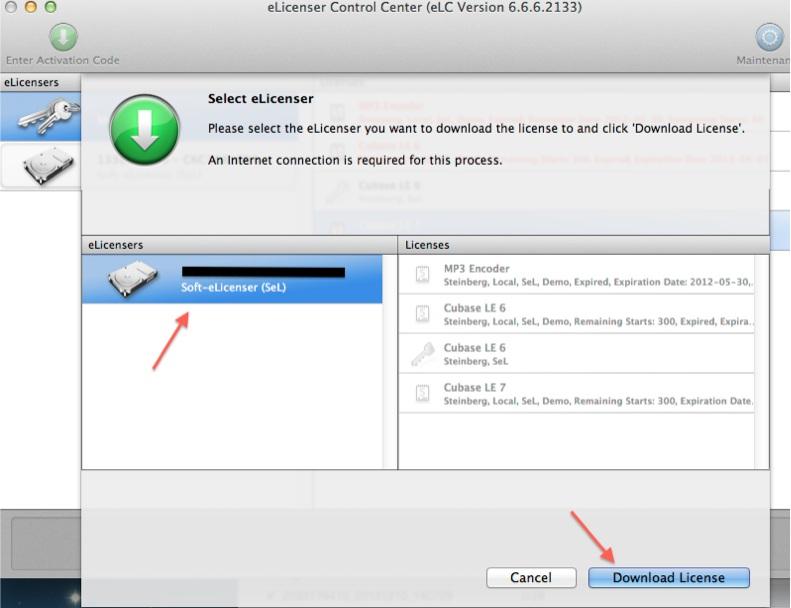Select the Soft-eLicenser (SeL) row

(232, 279)
